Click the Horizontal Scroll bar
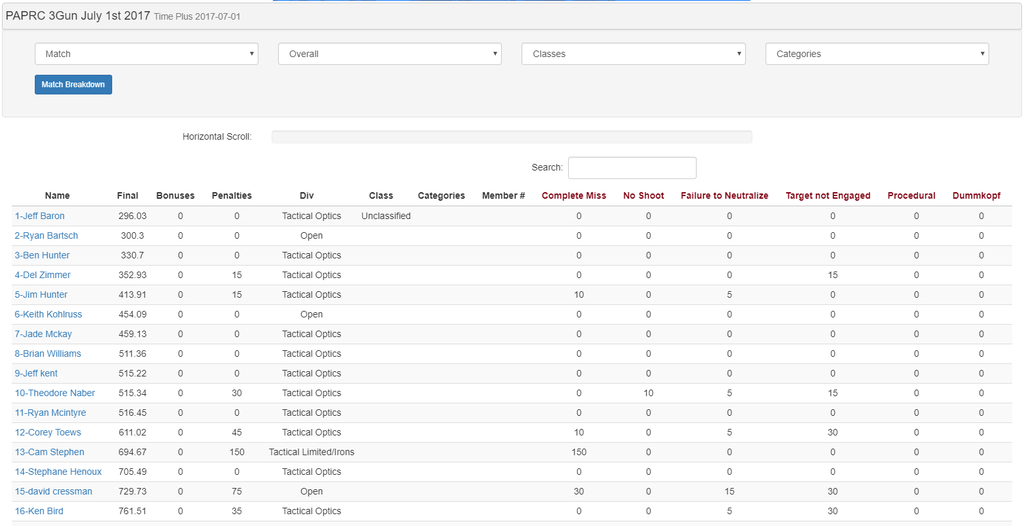 coord(511,137)
